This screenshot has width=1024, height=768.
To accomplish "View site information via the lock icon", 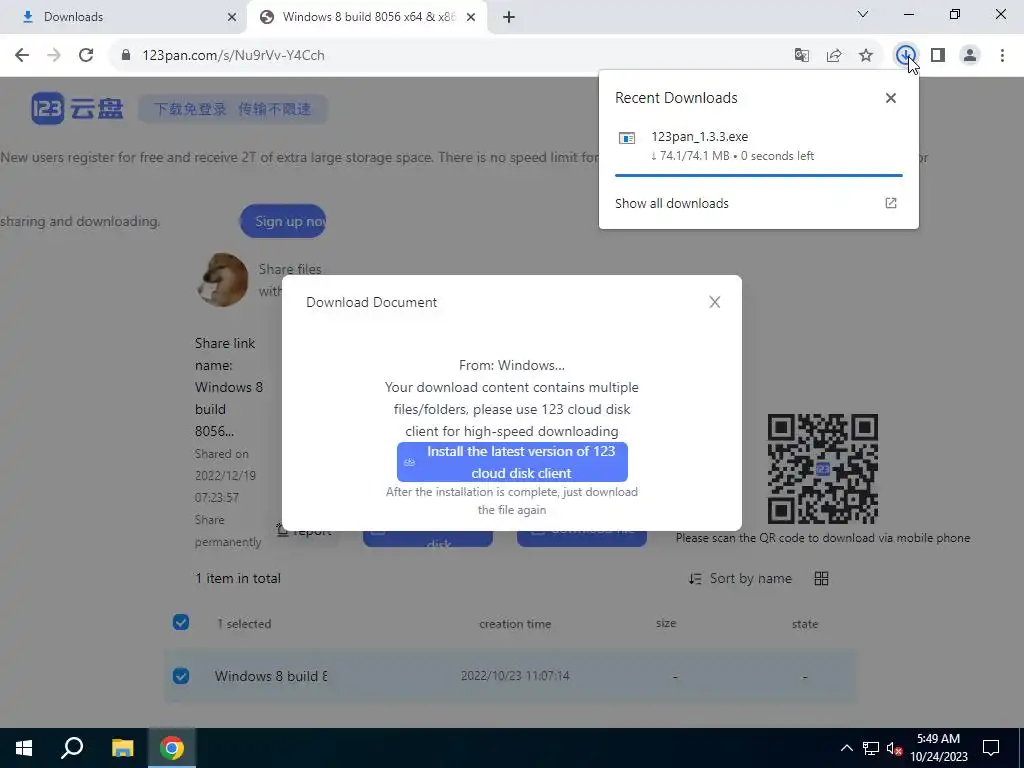I will (126, 56).
